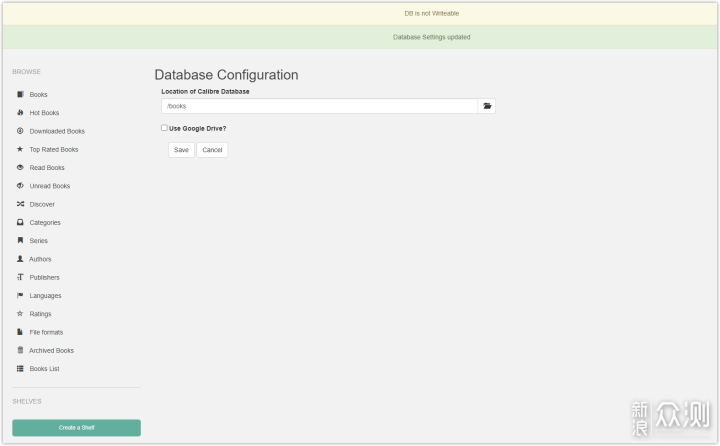Open Unread Books from the sidebar
This screenshot has height=446, width=720.
pyautogui.click(x=49, y=186)
